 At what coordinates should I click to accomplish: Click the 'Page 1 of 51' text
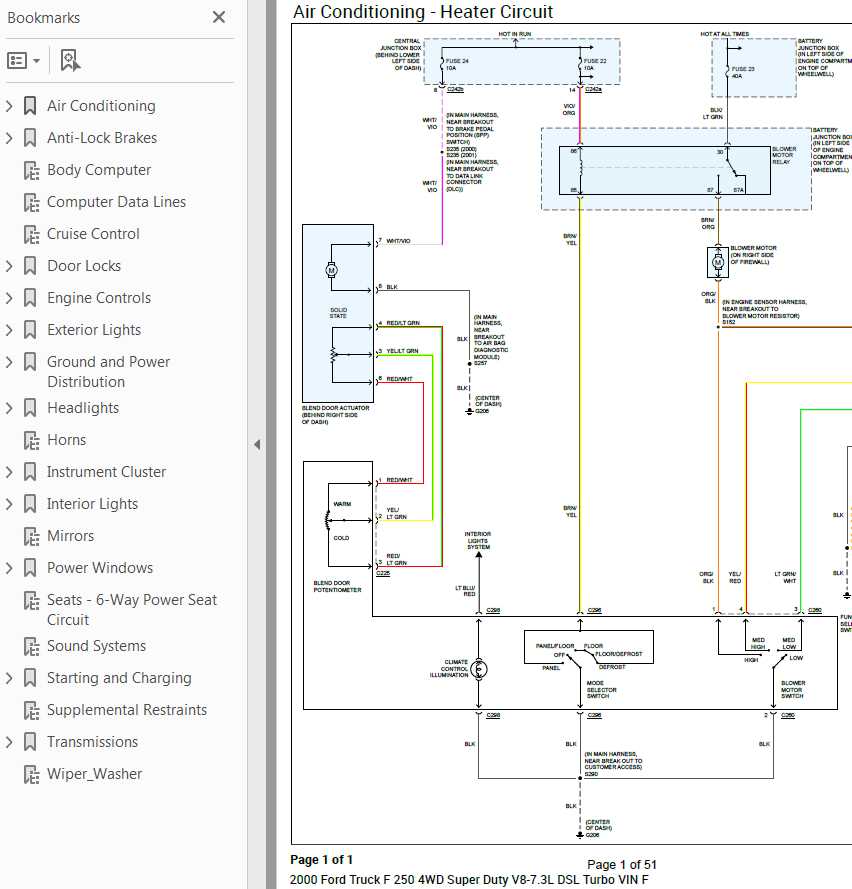pyautogui.click(x=622, y=865)
